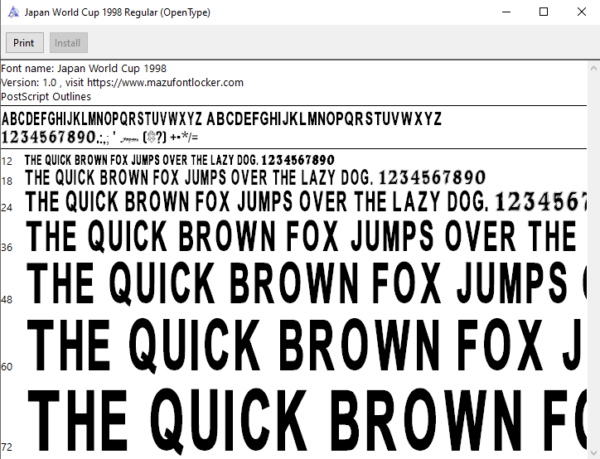Minimize the font viewer window
This screenshot has width=600, height=459.
506,12
